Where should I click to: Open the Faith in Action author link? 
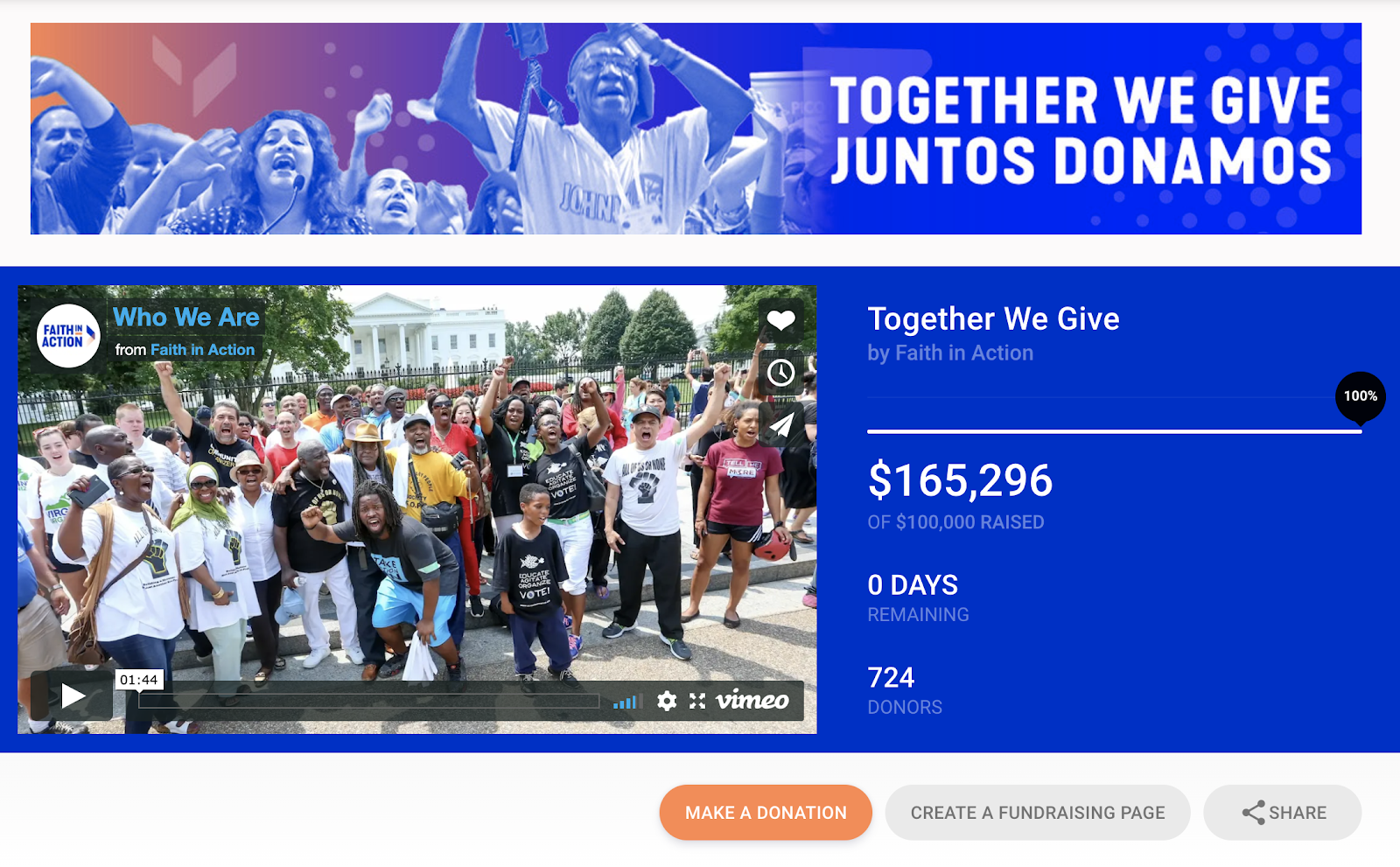tap(202, 350)
